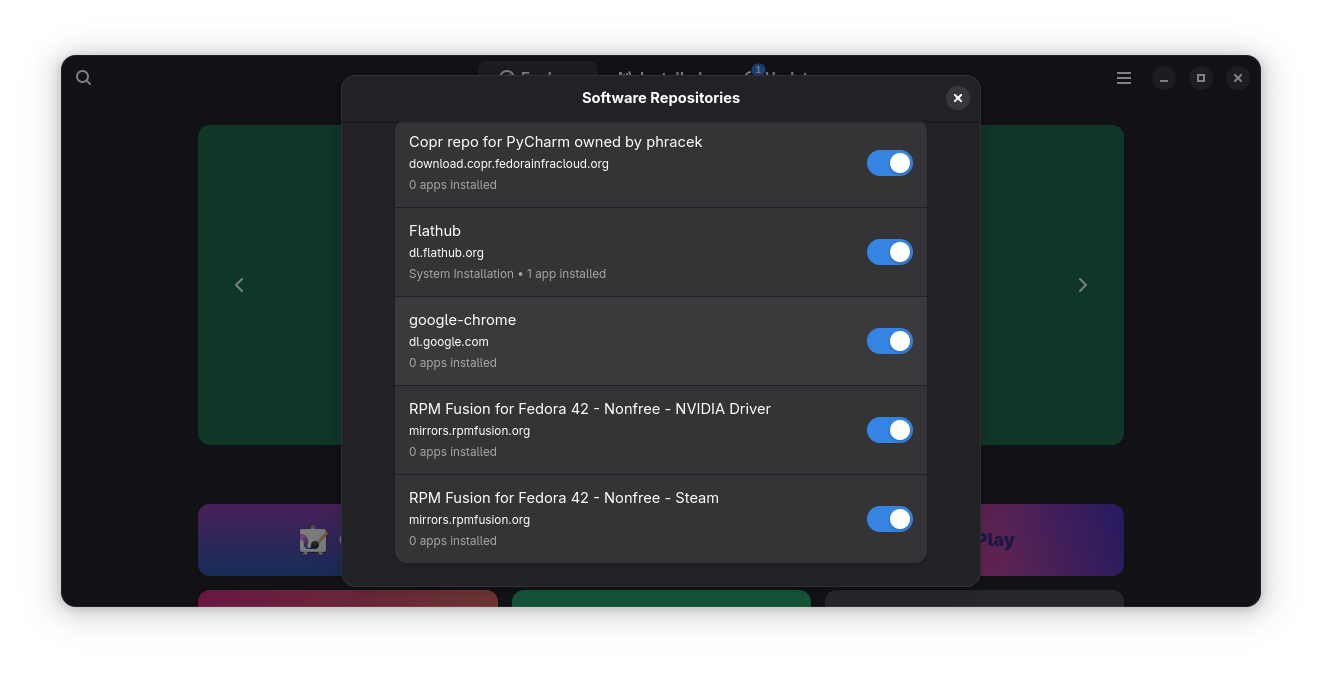Click the search icon in the header bar
This screenshot has height=674, width=1322.
pyautogui.click(x=84, y=78)
